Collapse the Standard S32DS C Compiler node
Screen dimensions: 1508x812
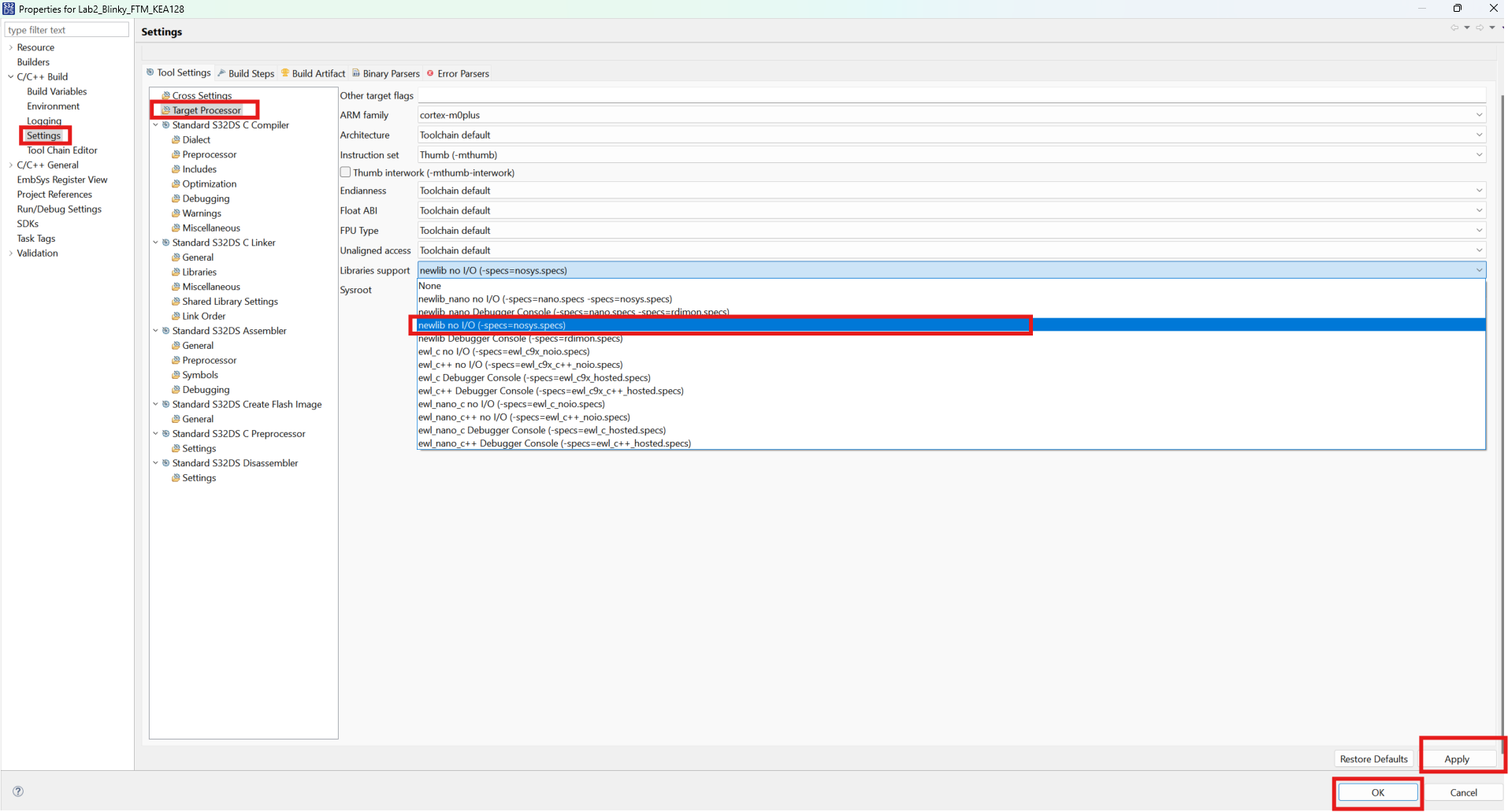[155, 124]
